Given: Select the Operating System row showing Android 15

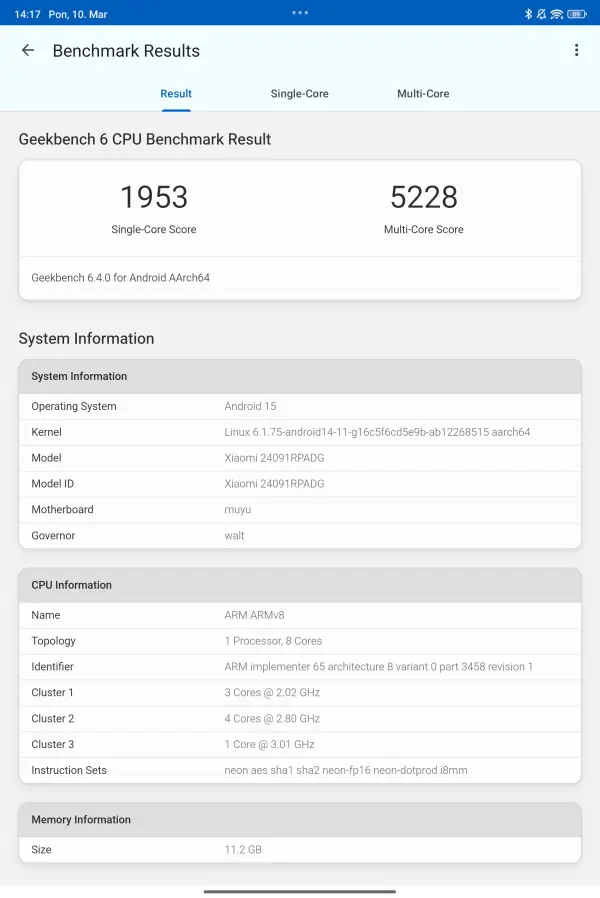Looking at the screenshot, I should click(300, 406).
